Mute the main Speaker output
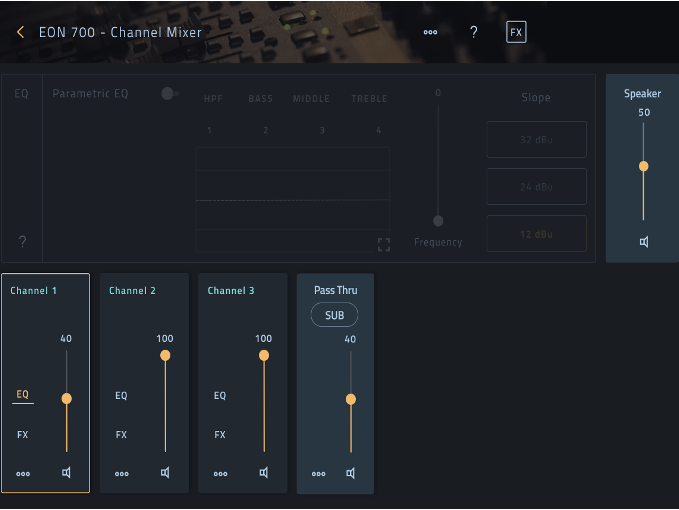The image size is (679, 510). [x=644, y=242]
